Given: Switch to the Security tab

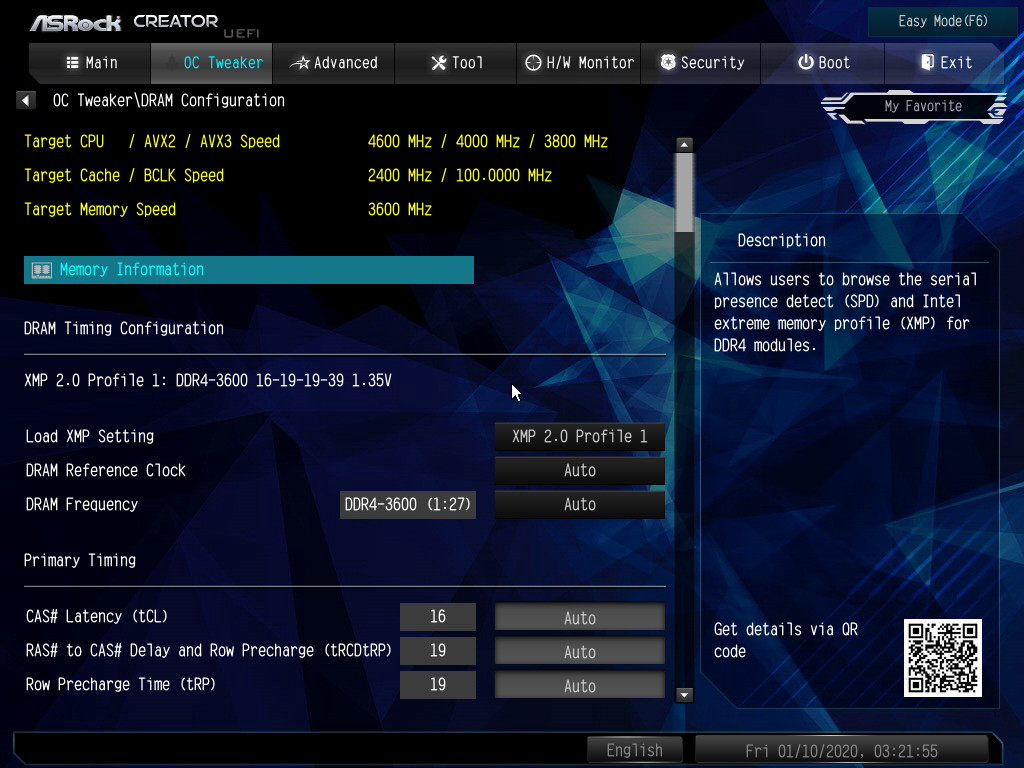Looking at the screenshot, I should pyautogui.click(x=701, y=63).
